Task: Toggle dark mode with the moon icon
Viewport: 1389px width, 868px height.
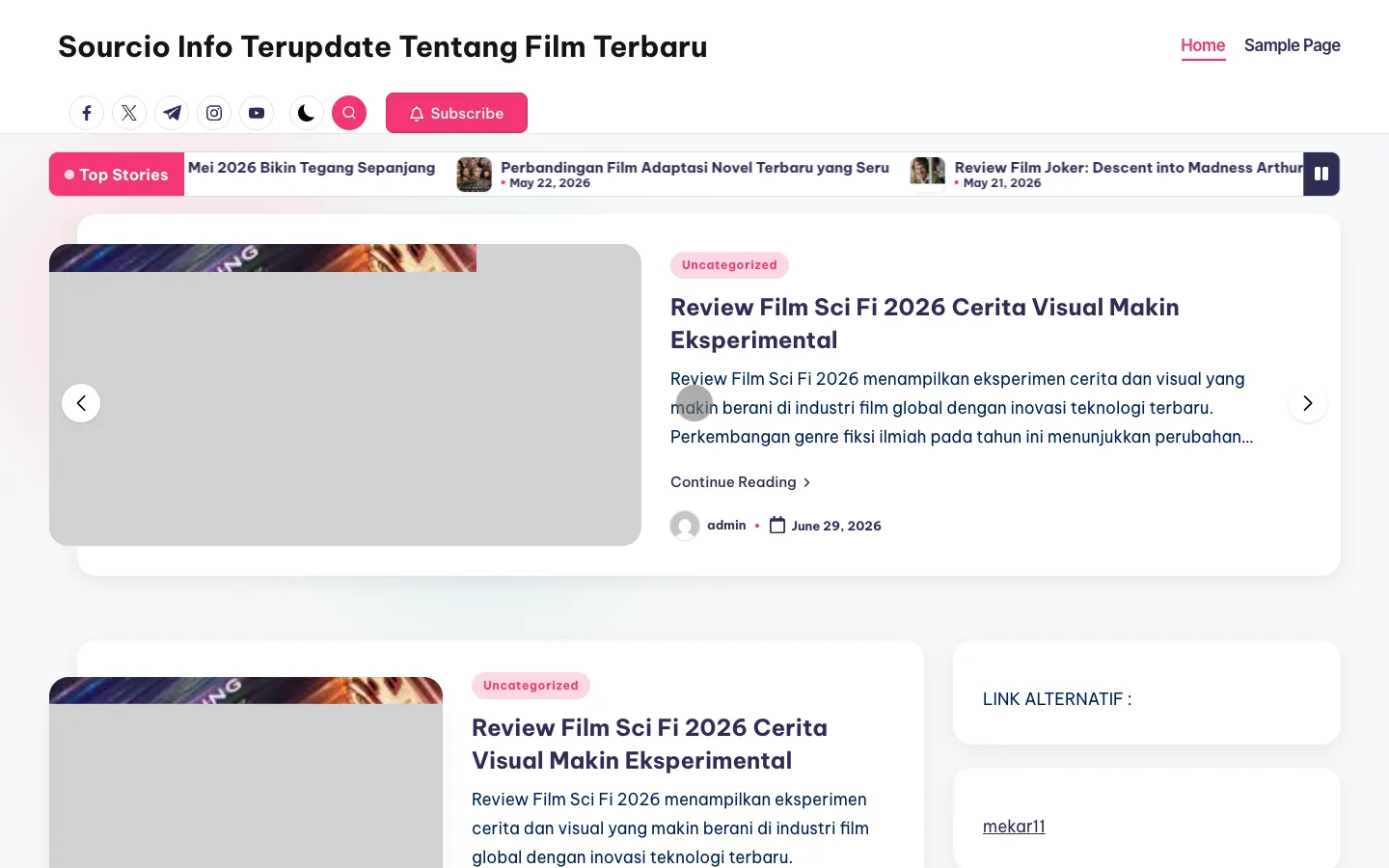Action: point(307,113)
